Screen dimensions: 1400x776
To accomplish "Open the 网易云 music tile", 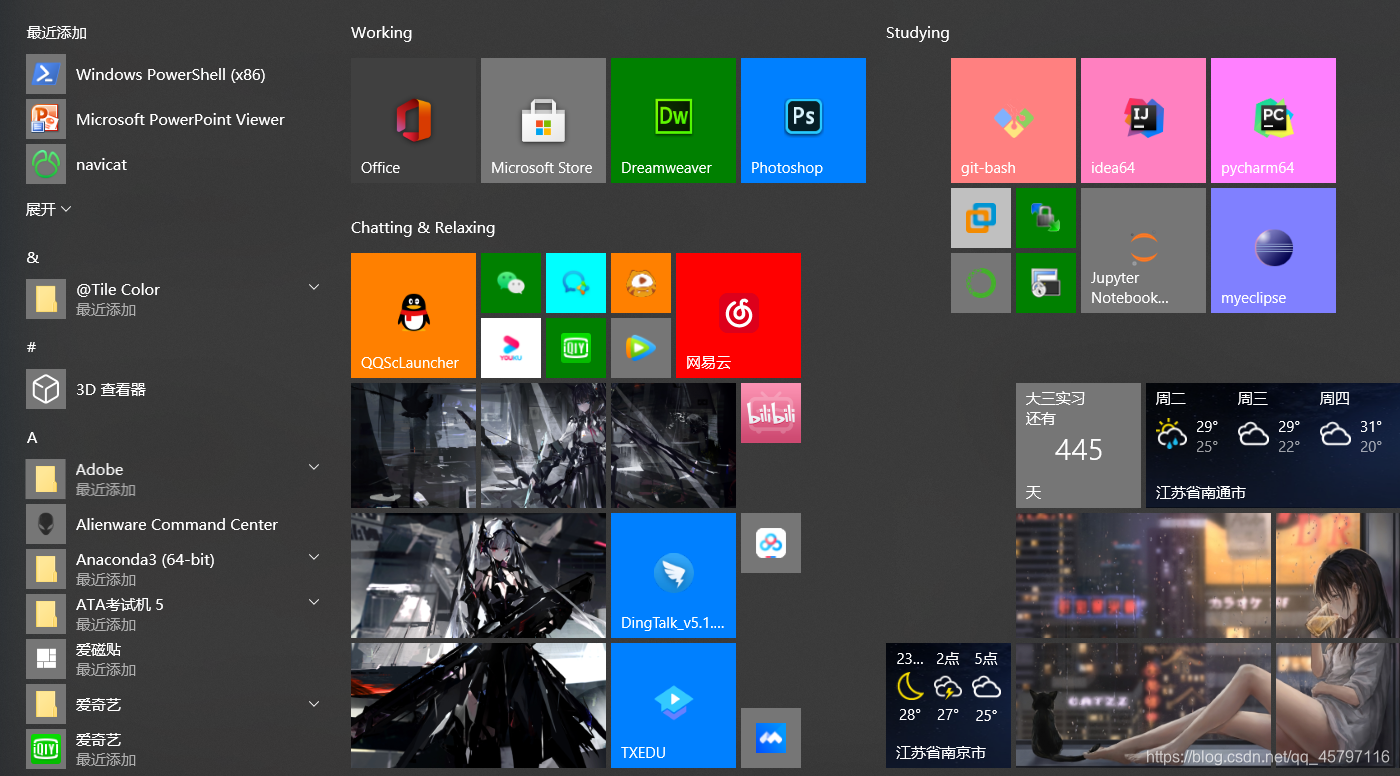I will coord(738,315).
